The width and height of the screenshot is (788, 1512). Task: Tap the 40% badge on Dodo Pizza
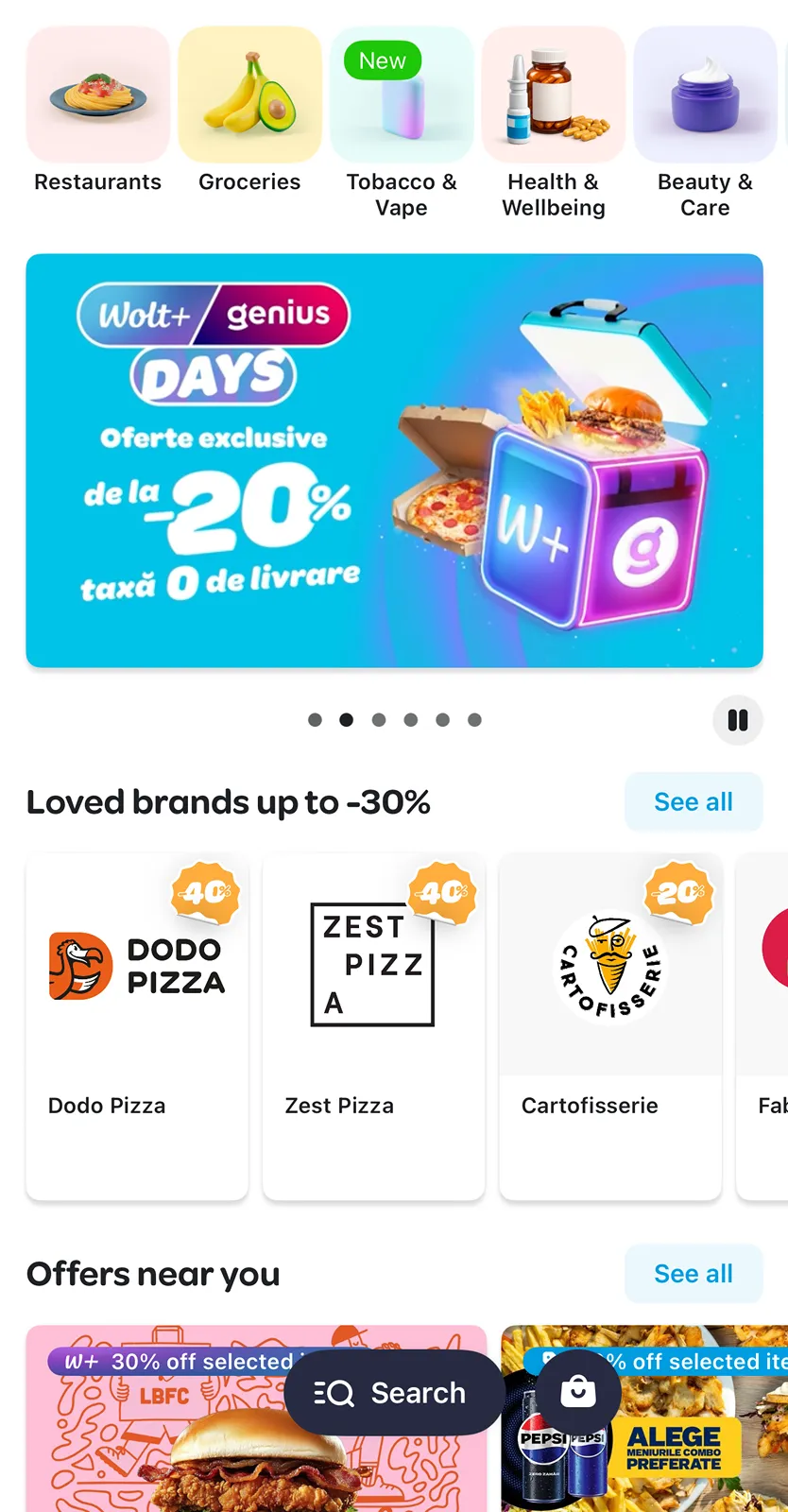(x=206, y=892)
